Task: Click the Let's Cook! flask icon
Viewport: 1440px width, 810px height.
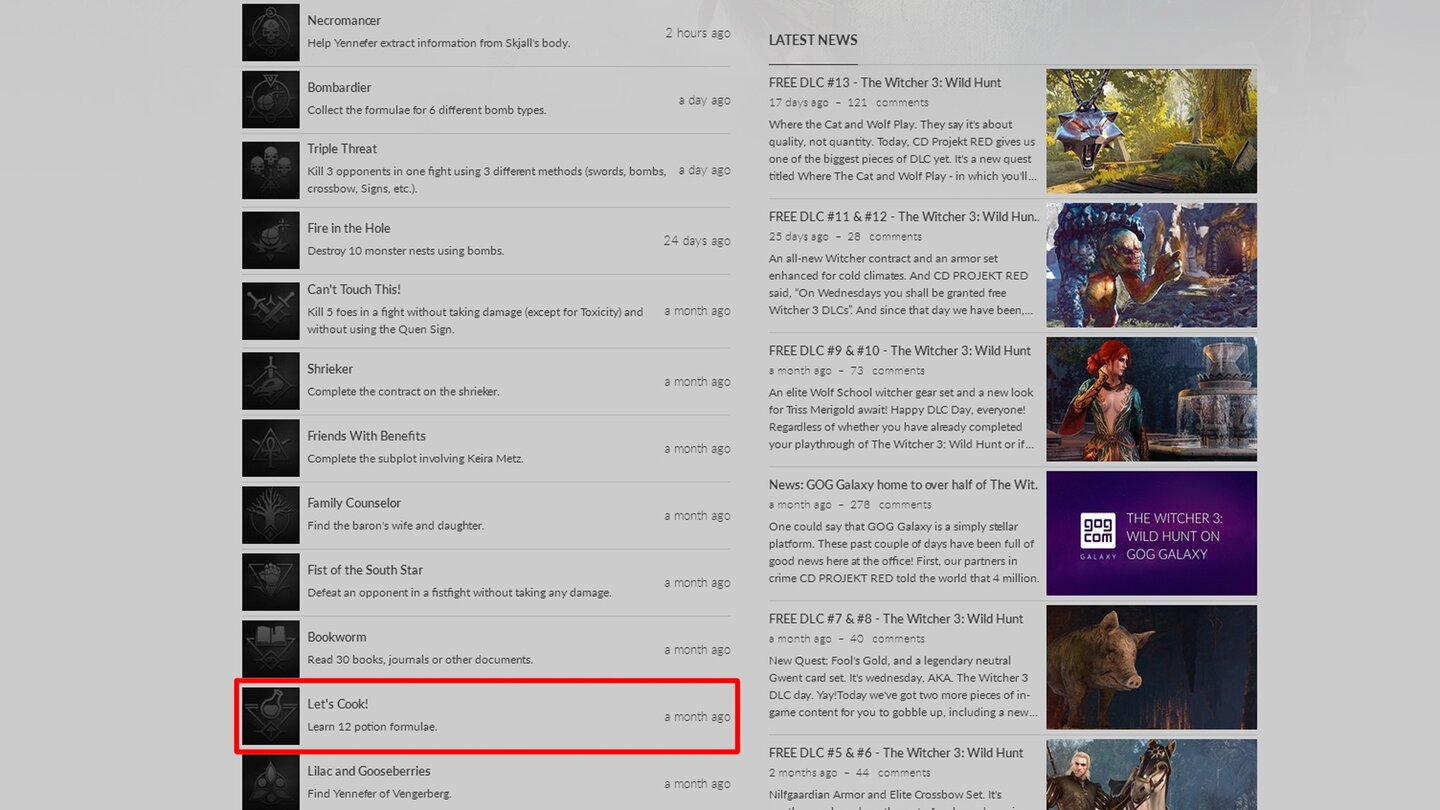Action: pos(271,716)
